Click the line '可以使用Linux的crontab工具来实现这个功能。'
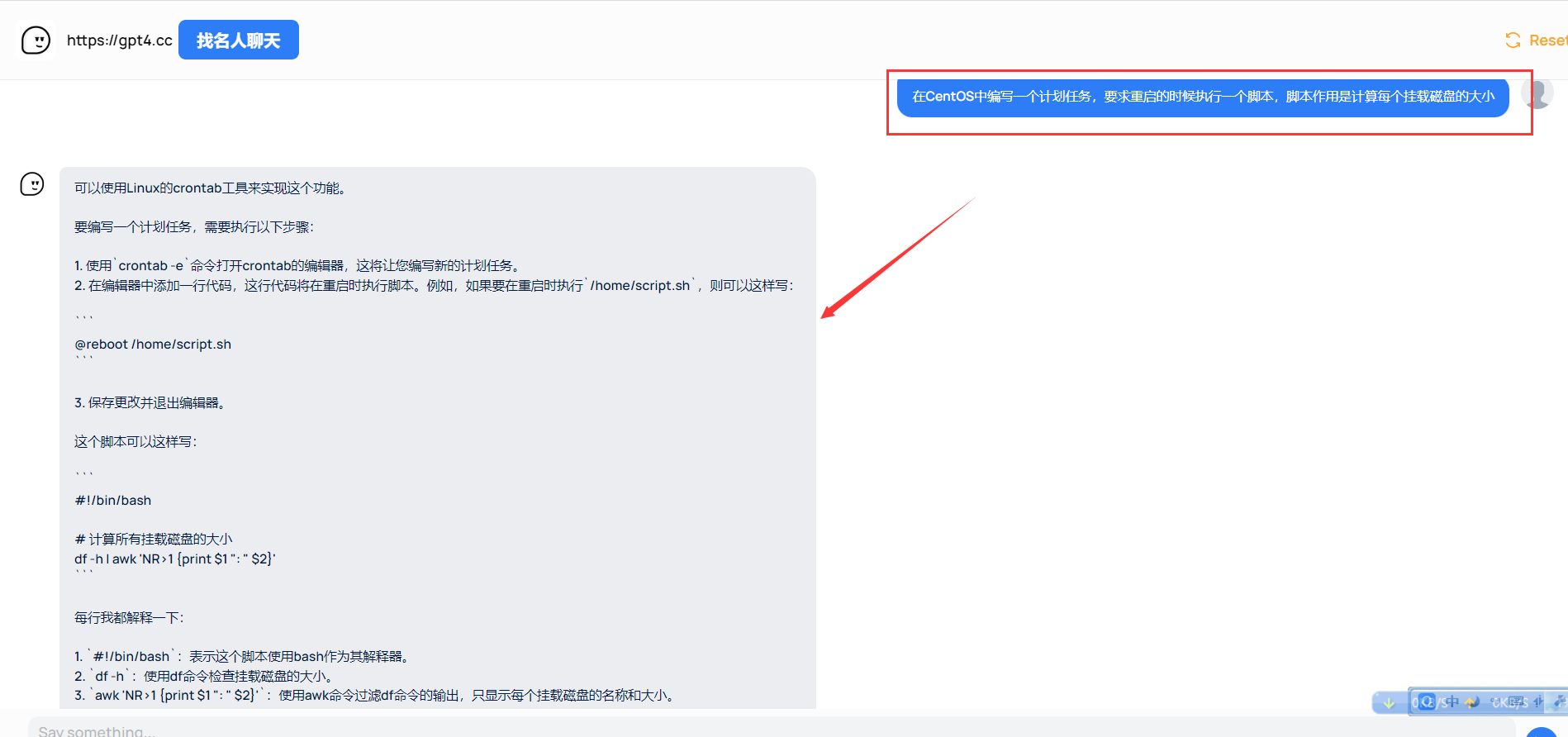The height and width of the screenshot is (737, 1568). click(211, 188)
